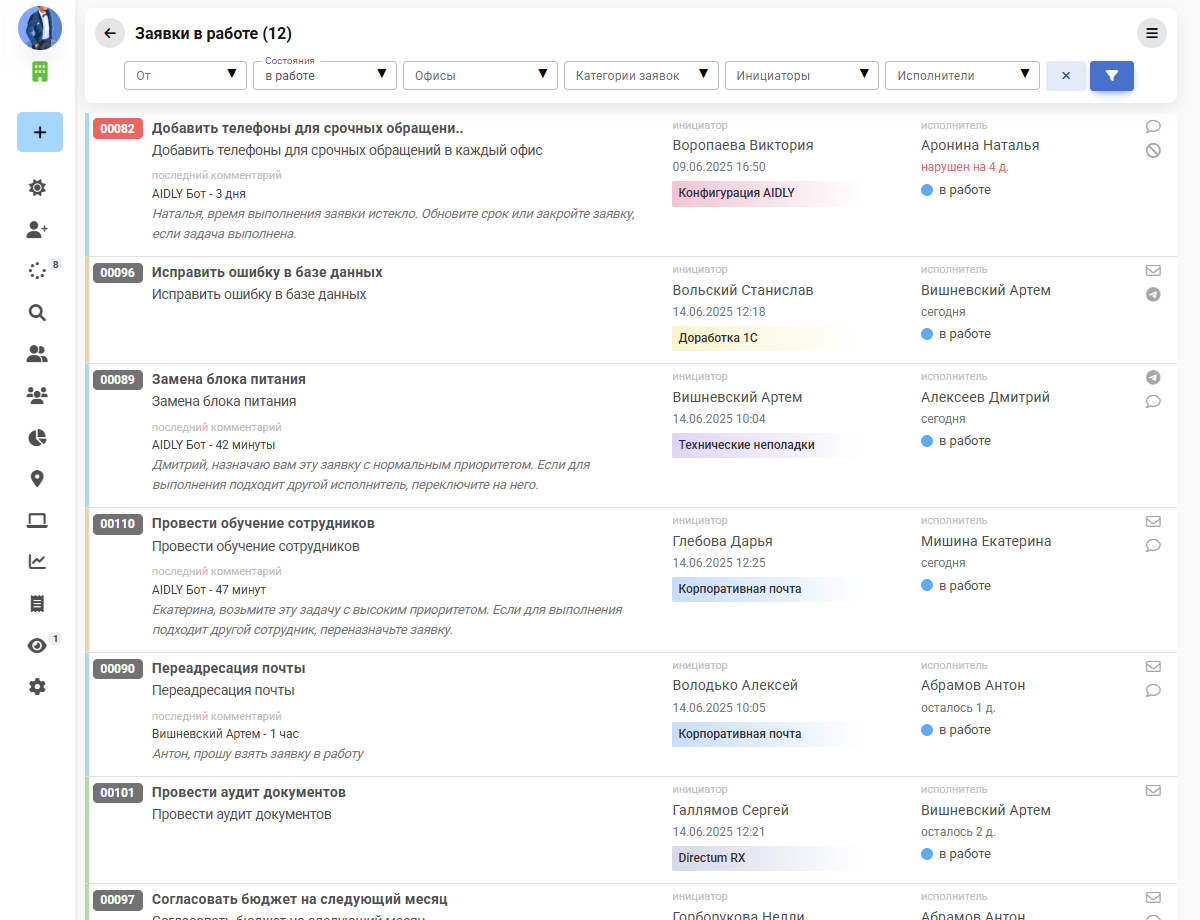Click the Telegram icon on request 00096
This screenshot has width=1200, height=920.
(1153, 295)
